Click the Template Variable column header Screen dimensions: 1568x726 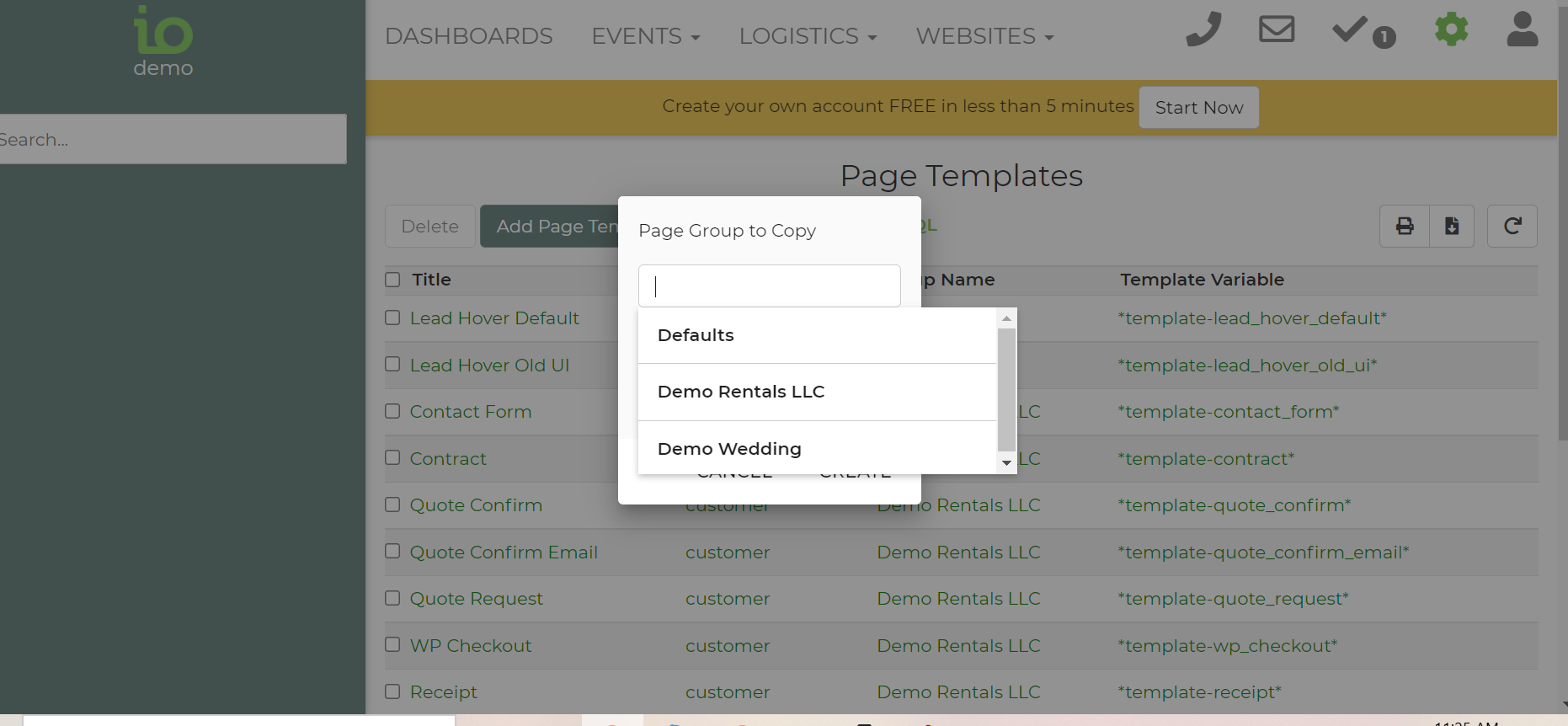1202,280
